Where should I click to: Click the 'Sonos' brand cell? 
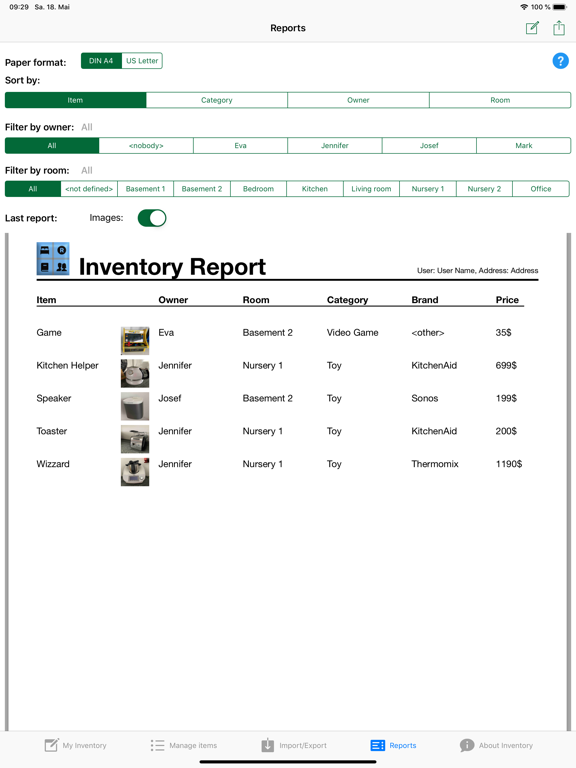click(x=425, y=398)
